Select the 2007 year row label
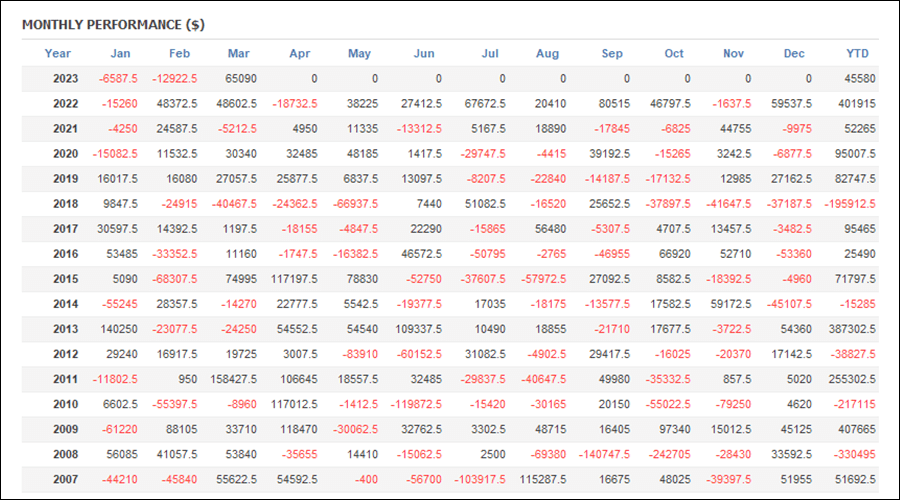 tap(65, 479)
